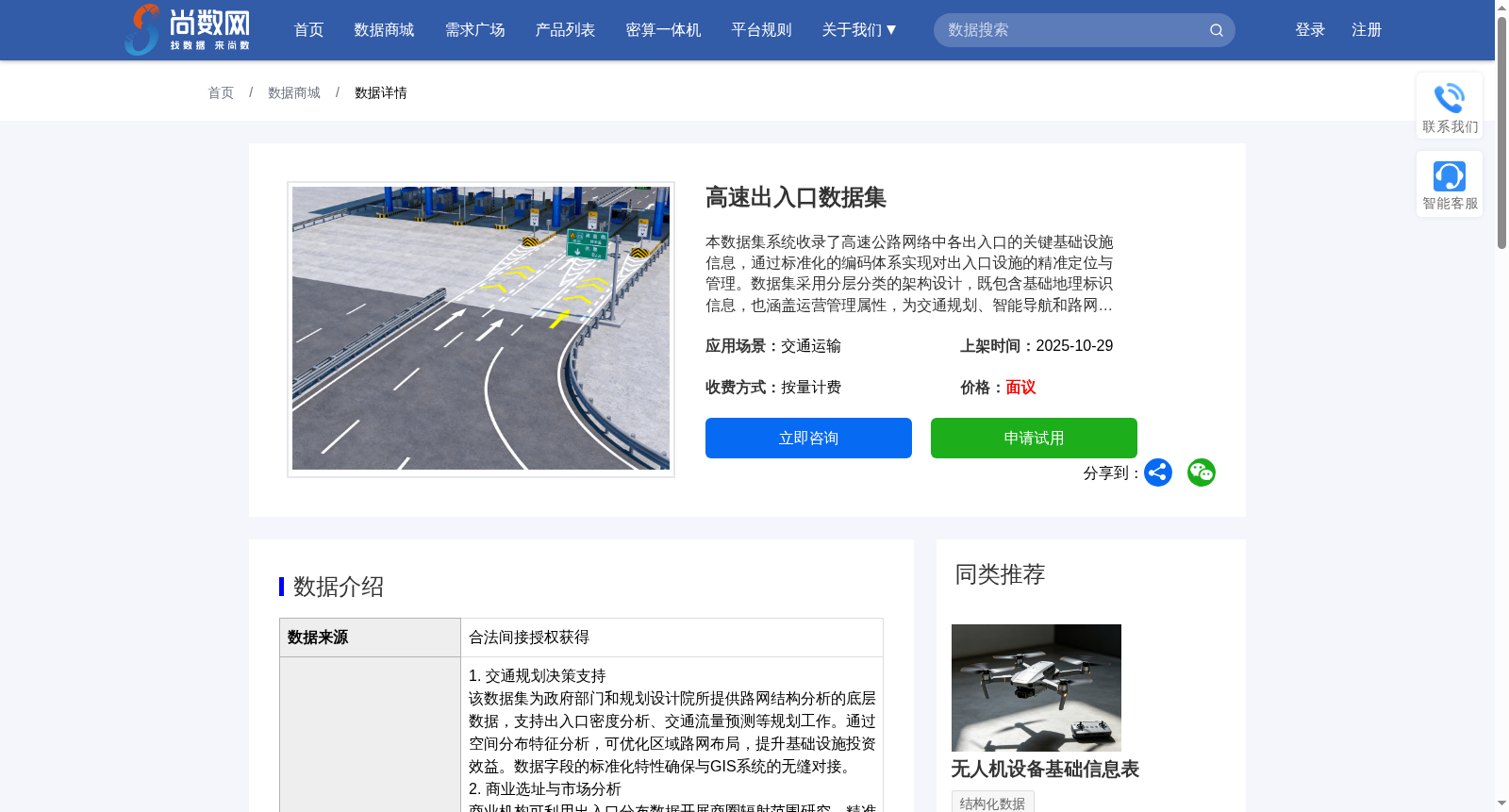Open the 首页 menu item

pyautogui.click(x=309, y=30)
